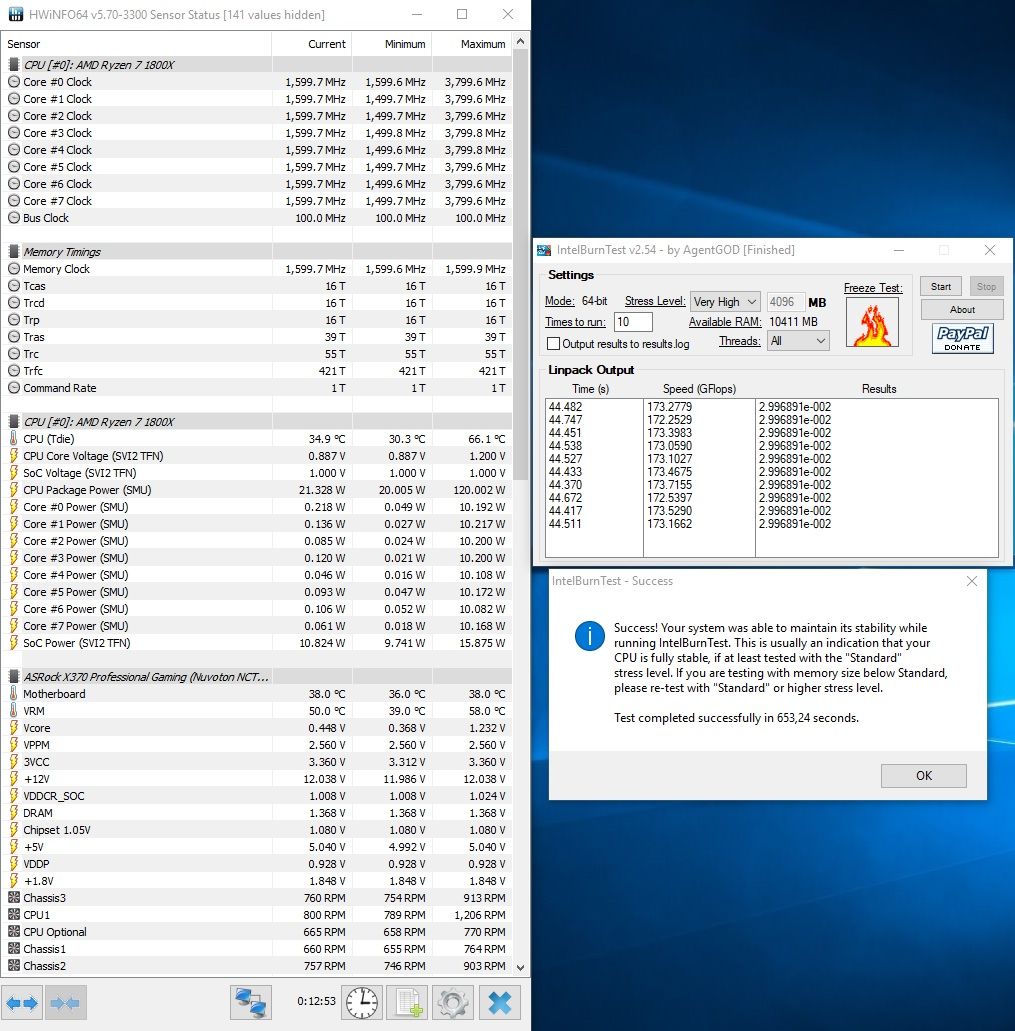Select the SoC Voltage (SVI2 TFN) row
The image size is (1015, 1031).
point(257,473)
